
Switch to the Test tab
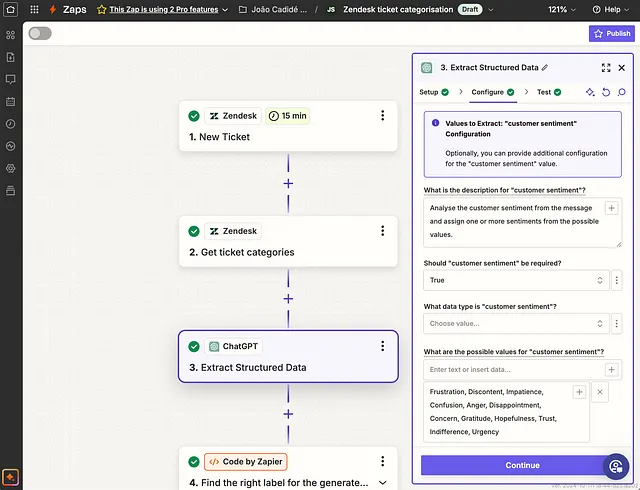[549, 92]
